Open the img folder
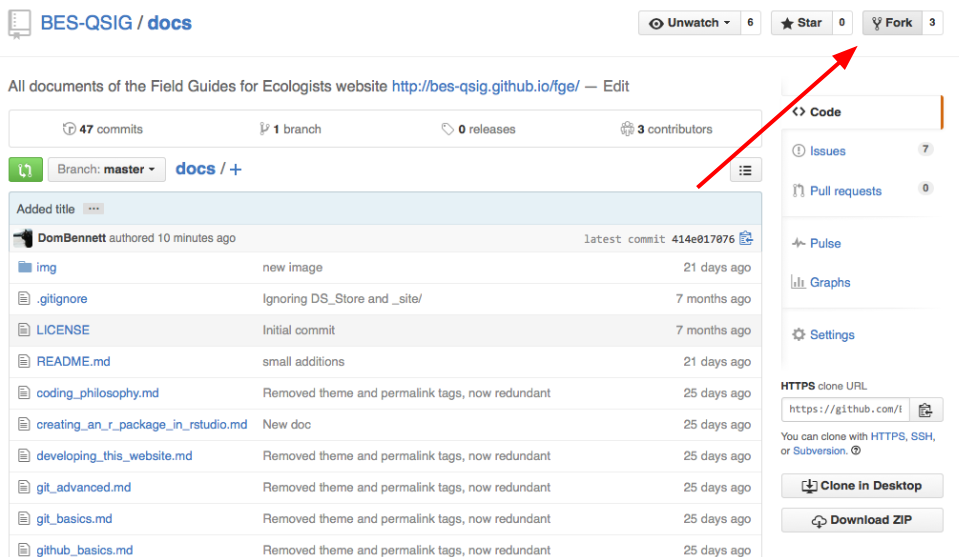 coord(46,267)
